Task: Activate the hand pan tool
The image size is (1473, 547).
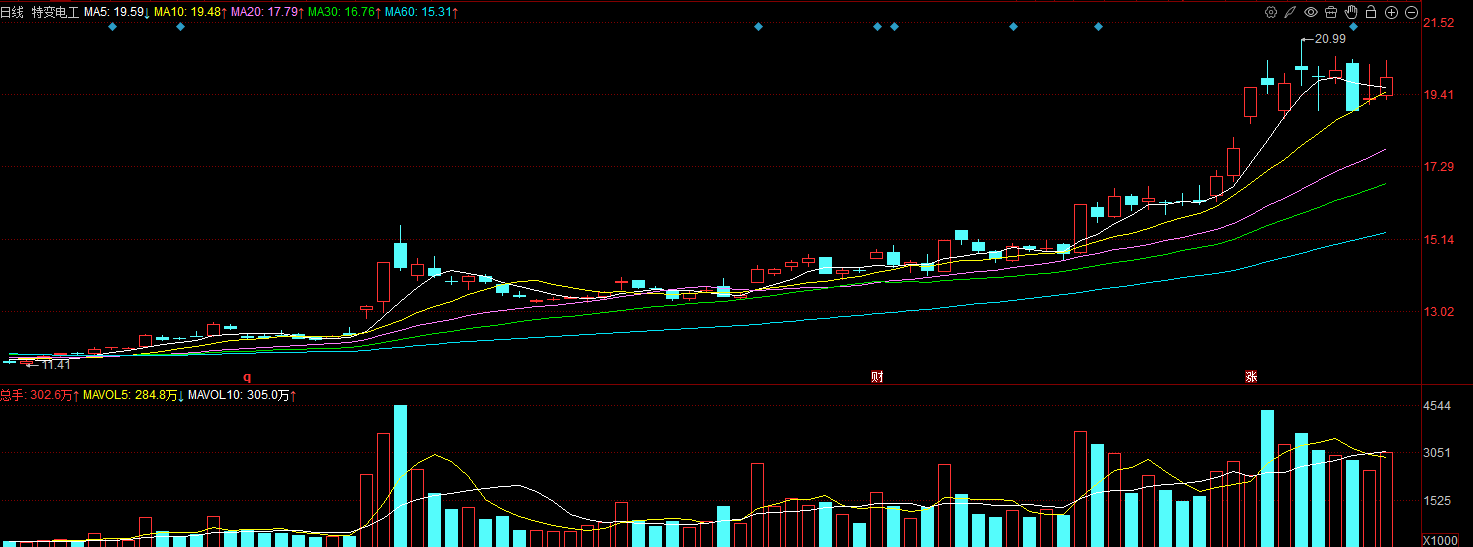Action: point(1351,12)
